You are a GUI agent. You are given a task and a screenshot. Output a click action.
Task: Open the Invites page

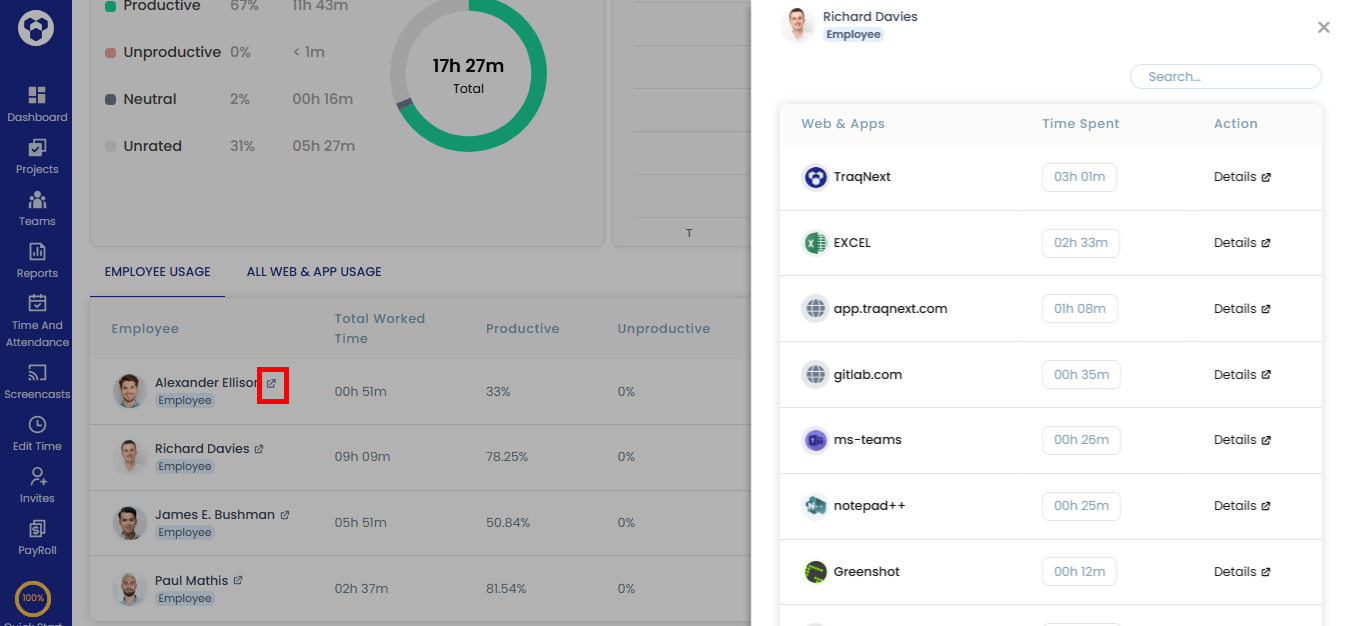tap(37, 485)
